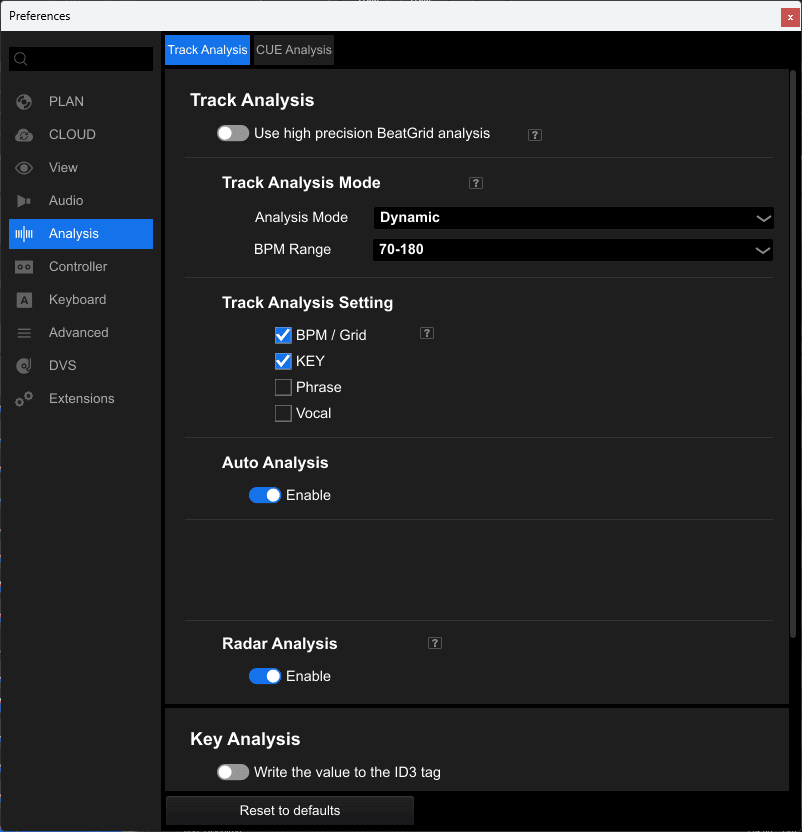Check the Vocal analysis checkbox
Image resolution: width=802 pixels, height=832 pixels.
pos(283,413)
